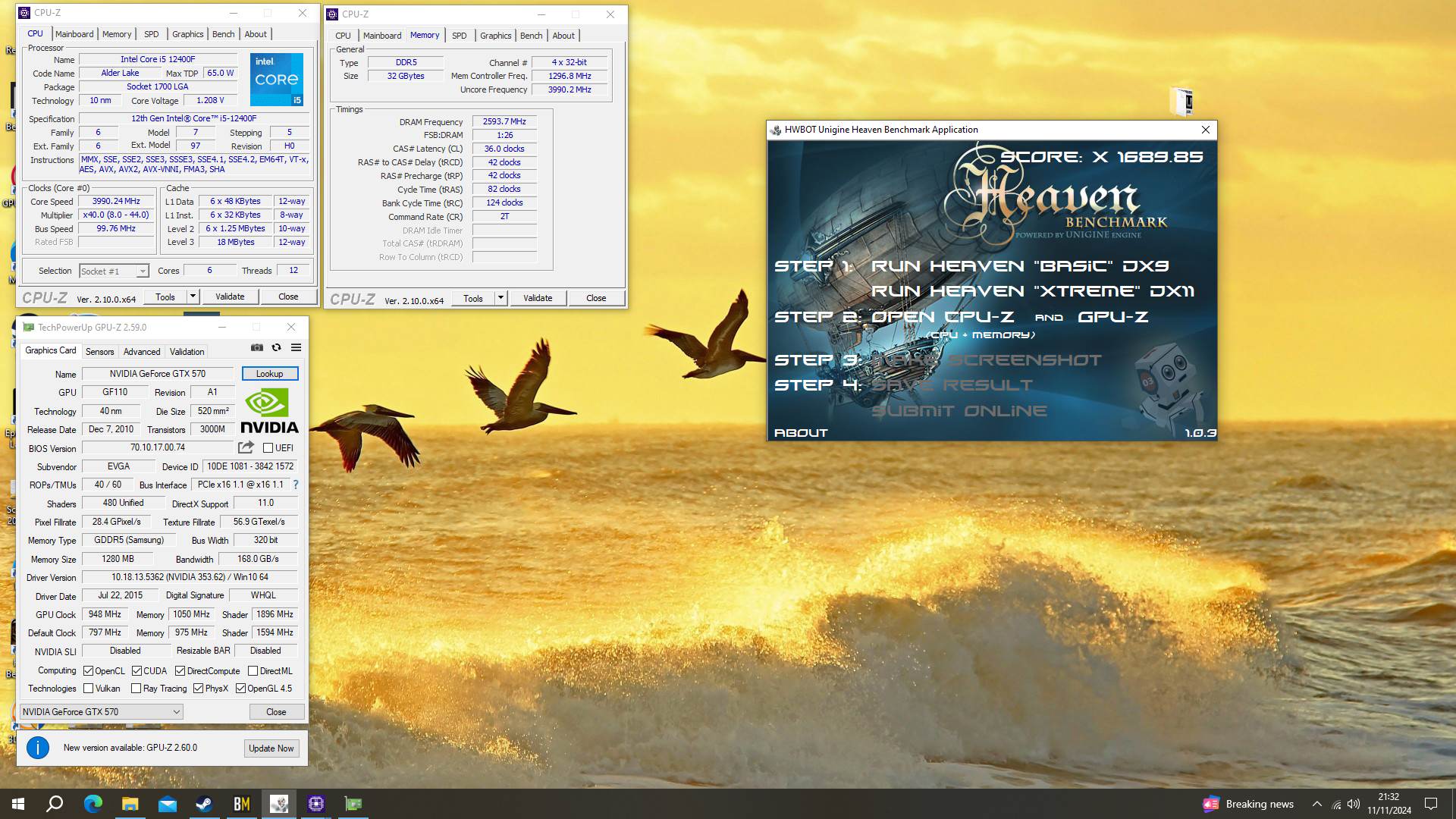Open the volume control tray icon
The height and width of the screenshot is (819, 1456).
pyautogui.click(x=1354, y=805)
